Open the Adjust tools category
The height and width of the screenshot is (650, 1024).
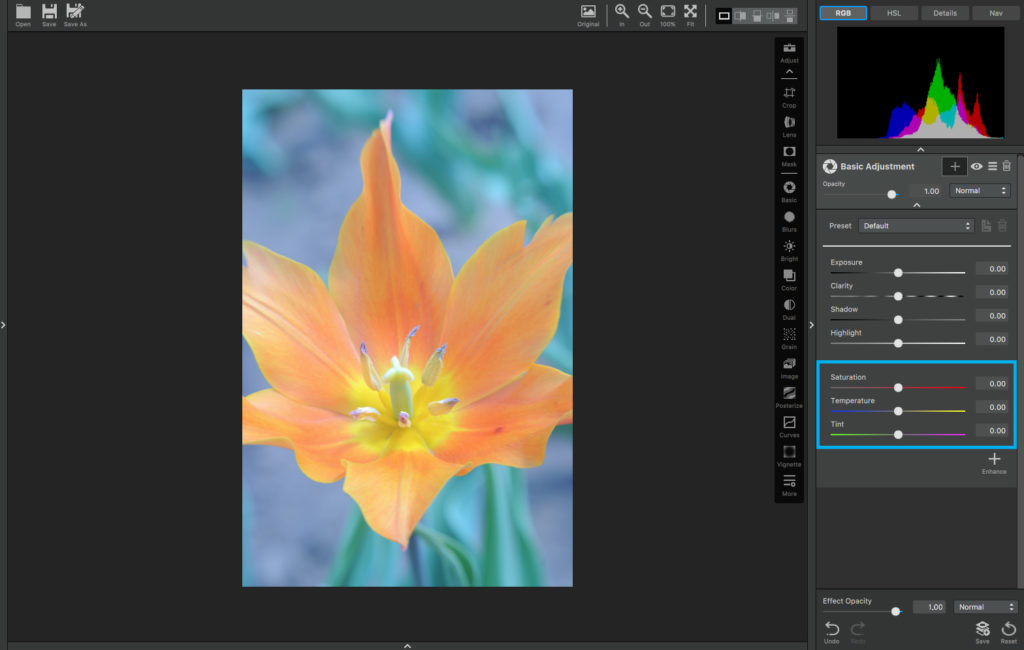click(789, 49)
